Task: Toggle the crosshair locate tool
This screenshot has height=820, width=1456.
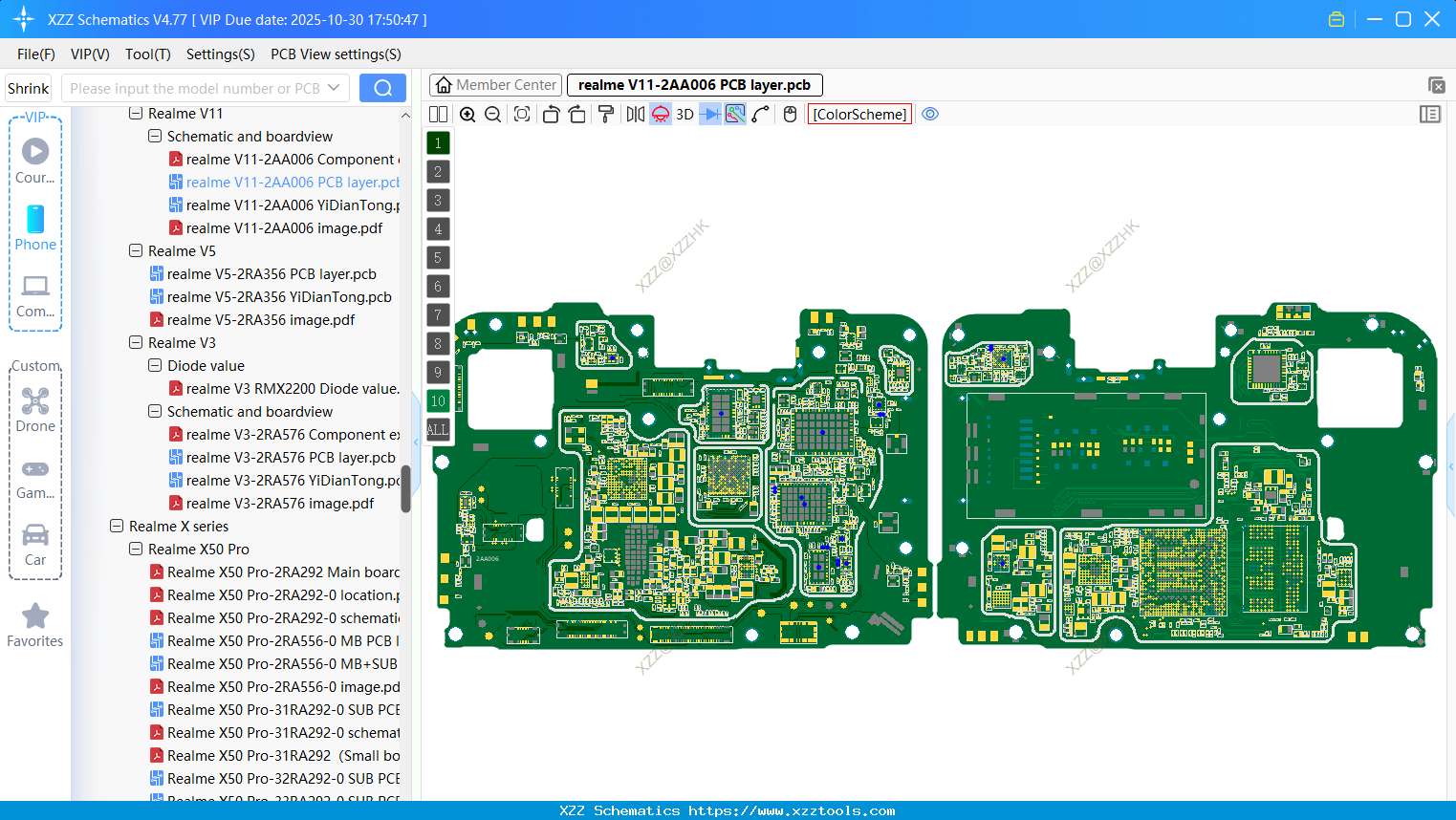Action: [521, 114]
